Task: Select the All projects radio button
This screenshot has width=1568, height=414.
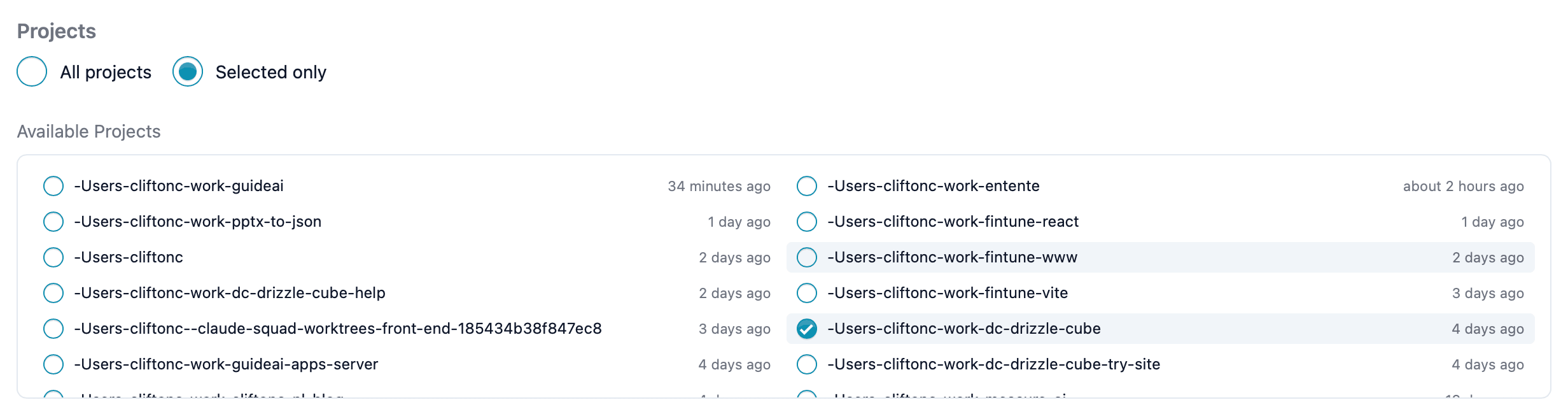Action: pos(32,71)
